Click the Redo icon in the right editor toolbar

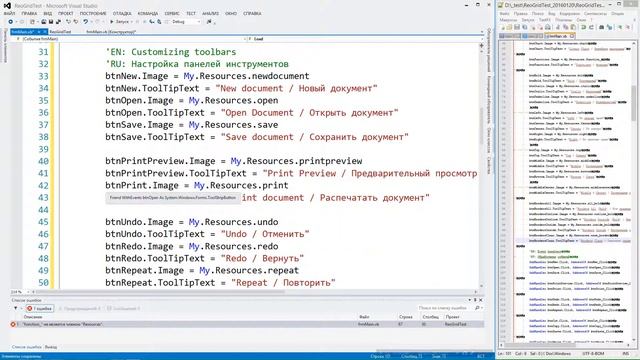click(591, 27)
